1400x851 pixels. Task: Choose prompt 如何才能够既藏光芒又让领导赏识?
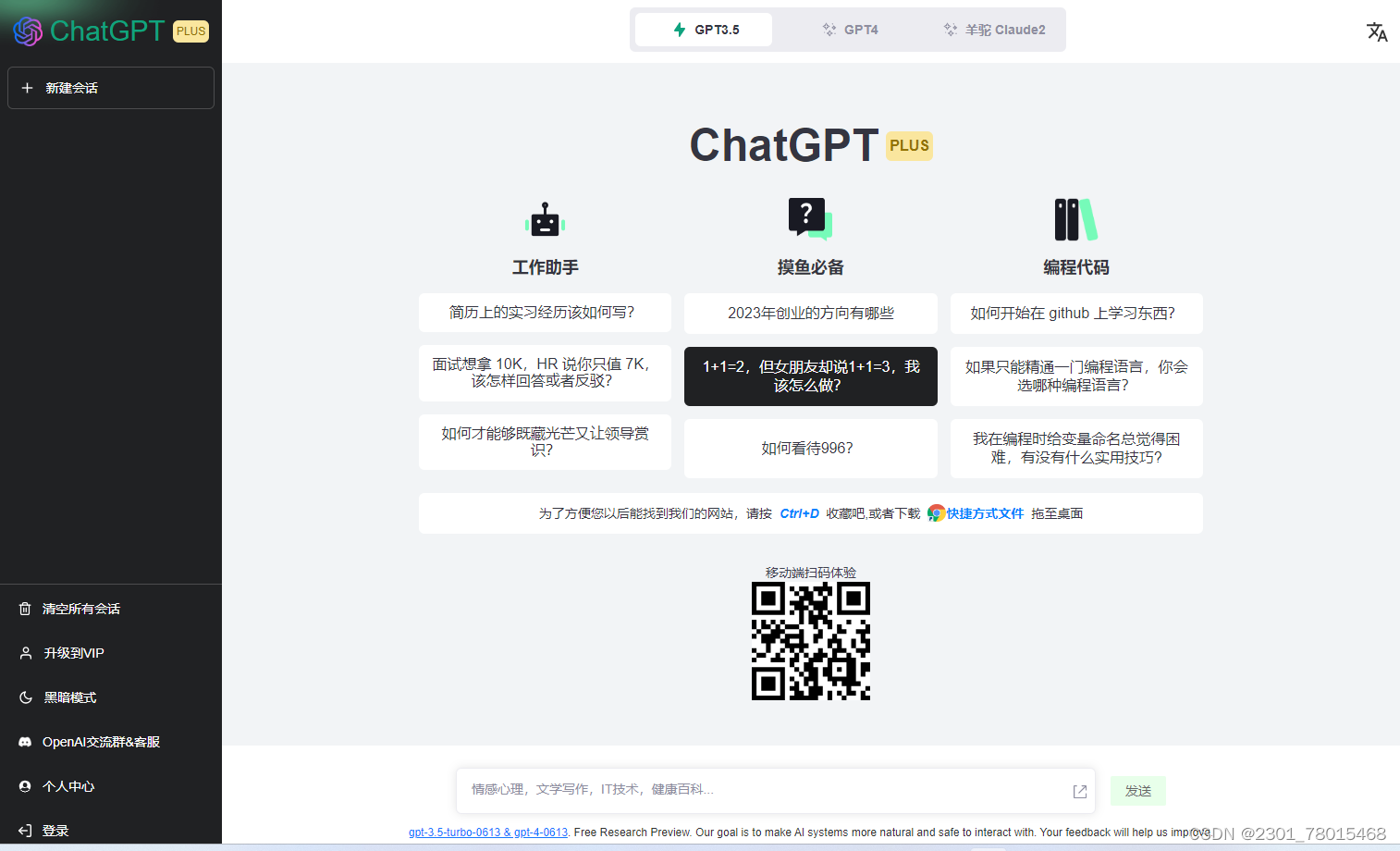coord(545,442)
